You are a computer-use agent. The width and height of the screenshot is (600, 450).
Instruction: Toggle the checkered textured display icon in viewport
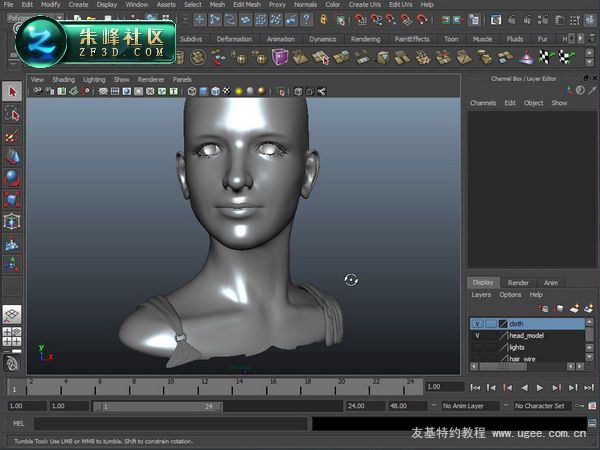(x=227, y=91)
